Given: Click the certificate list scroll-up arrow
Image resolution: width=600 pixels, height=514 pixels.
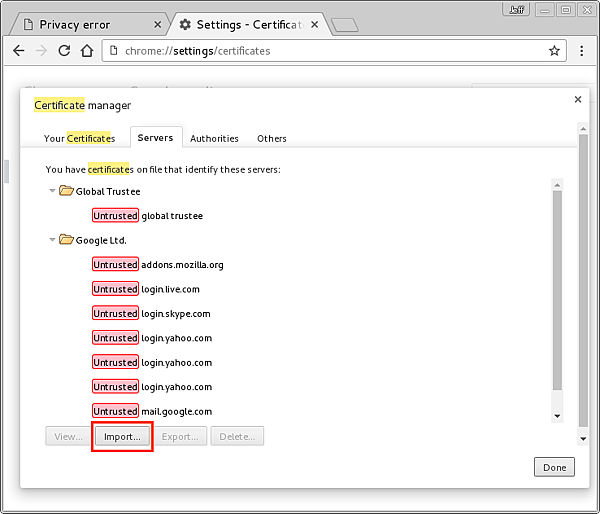Looking at the screenshot, I should coord(557,185).
